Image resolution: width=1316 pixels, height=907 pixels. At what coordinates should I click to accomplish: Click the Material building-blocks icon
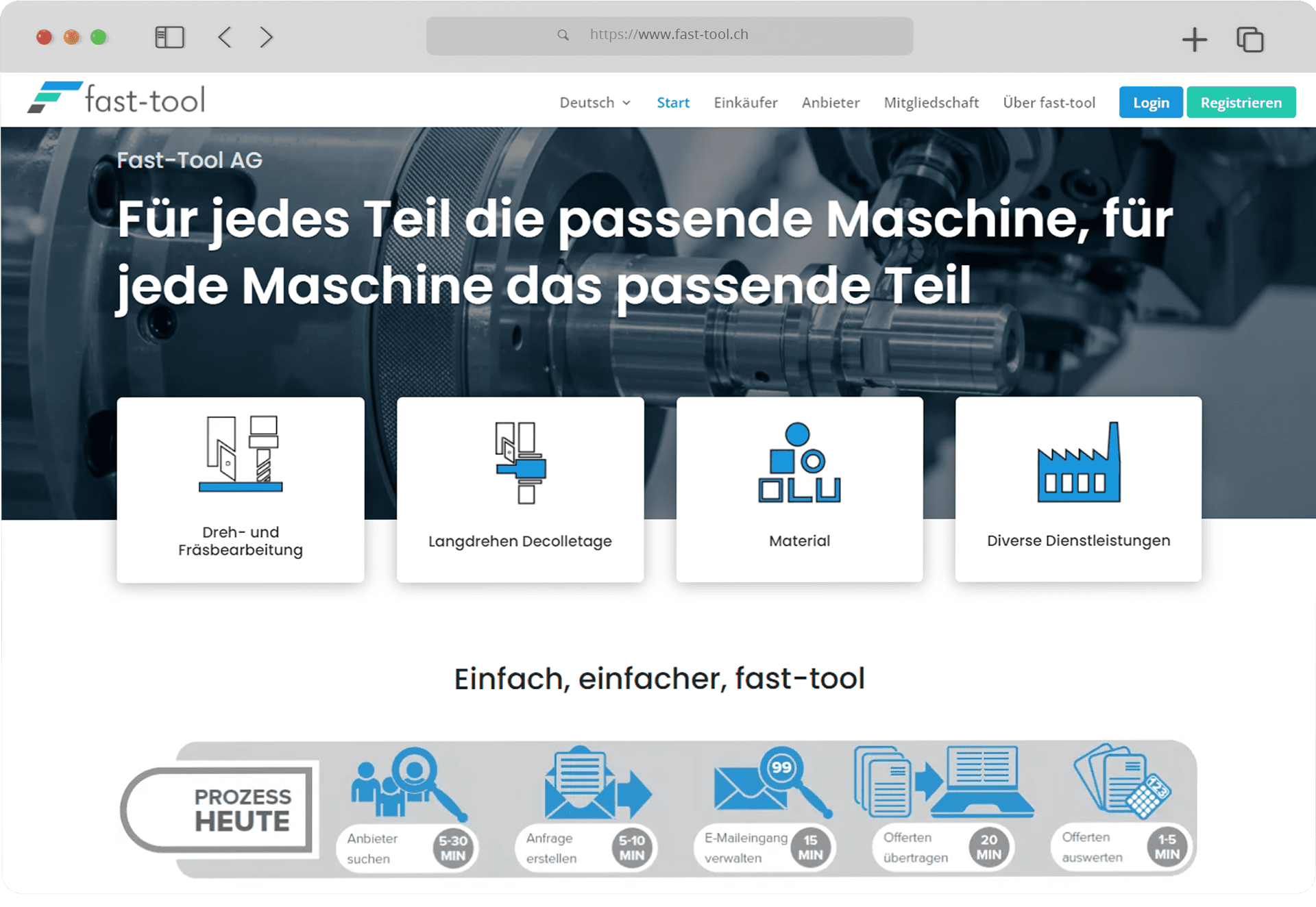[799, 462]
